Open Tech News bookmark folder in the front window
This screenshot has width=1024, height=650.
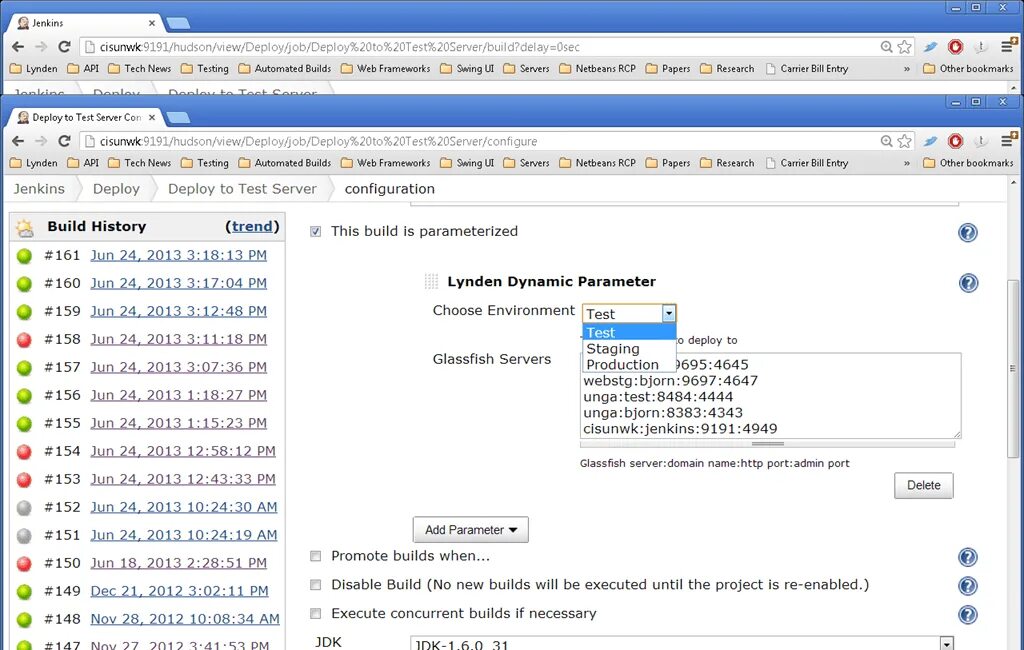coord(140,163)
